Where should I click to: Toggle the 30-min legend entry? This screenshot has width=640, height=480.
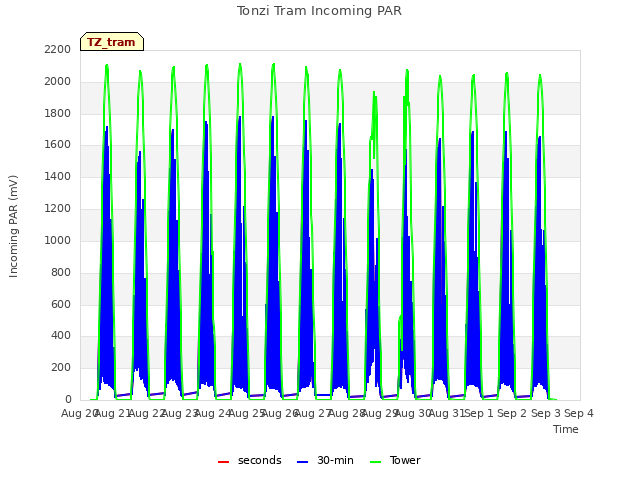325,460
